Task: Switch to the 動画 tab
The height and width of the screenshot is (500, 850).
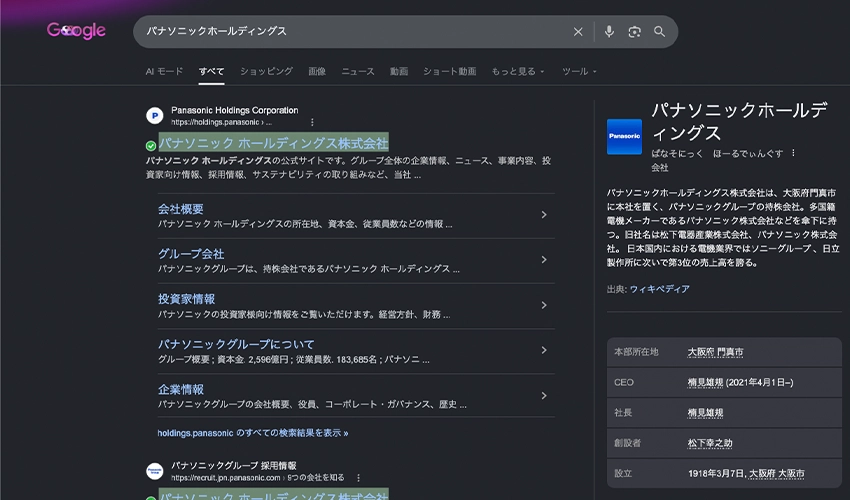Action: (399, 72)
